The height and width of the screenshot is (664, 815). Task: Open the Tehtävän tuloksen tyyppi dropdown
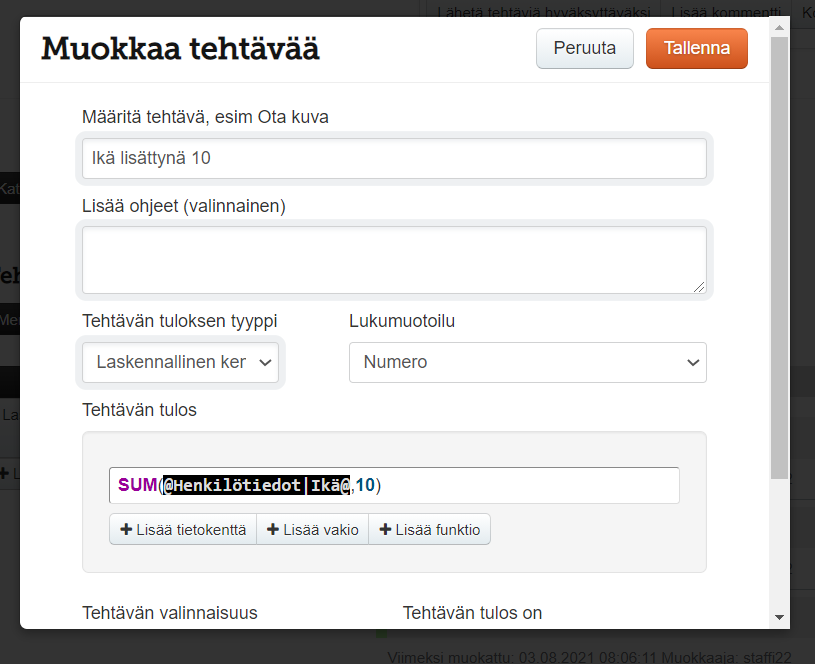(181, 362)
